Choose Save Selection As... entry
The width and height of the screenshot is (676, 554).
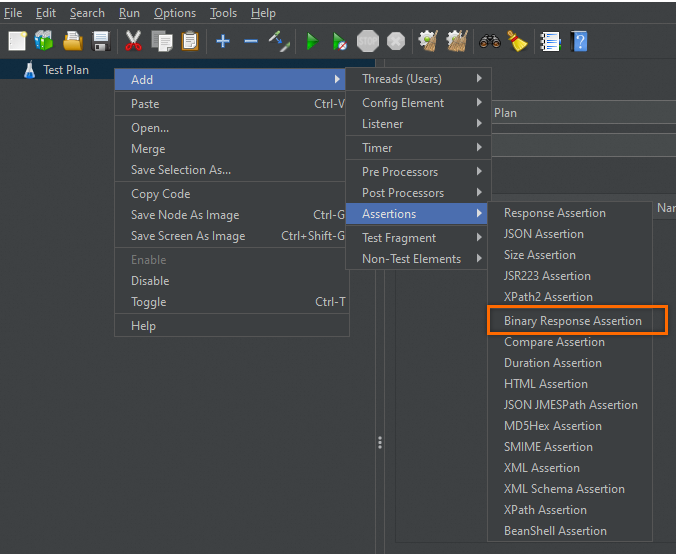click(x=232, y=170)
